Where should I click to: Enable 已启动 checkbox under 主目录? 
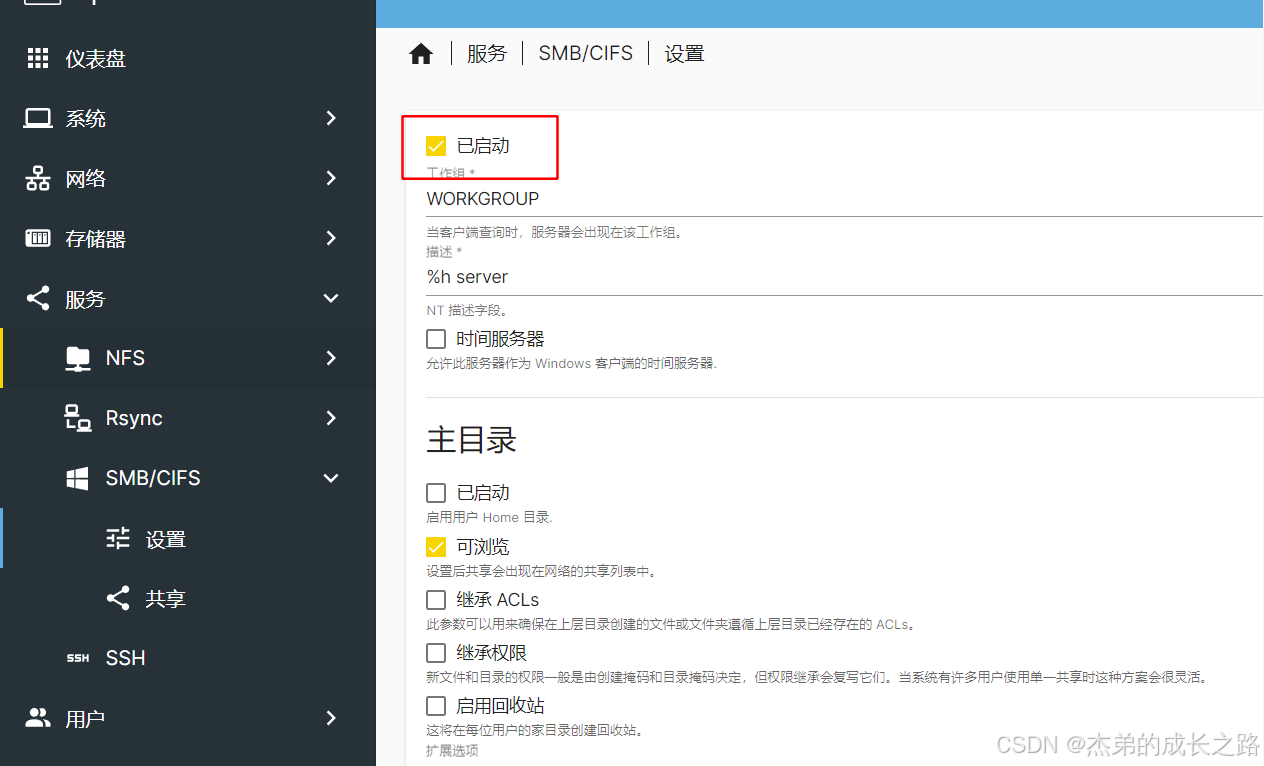[x=436, y=493]
